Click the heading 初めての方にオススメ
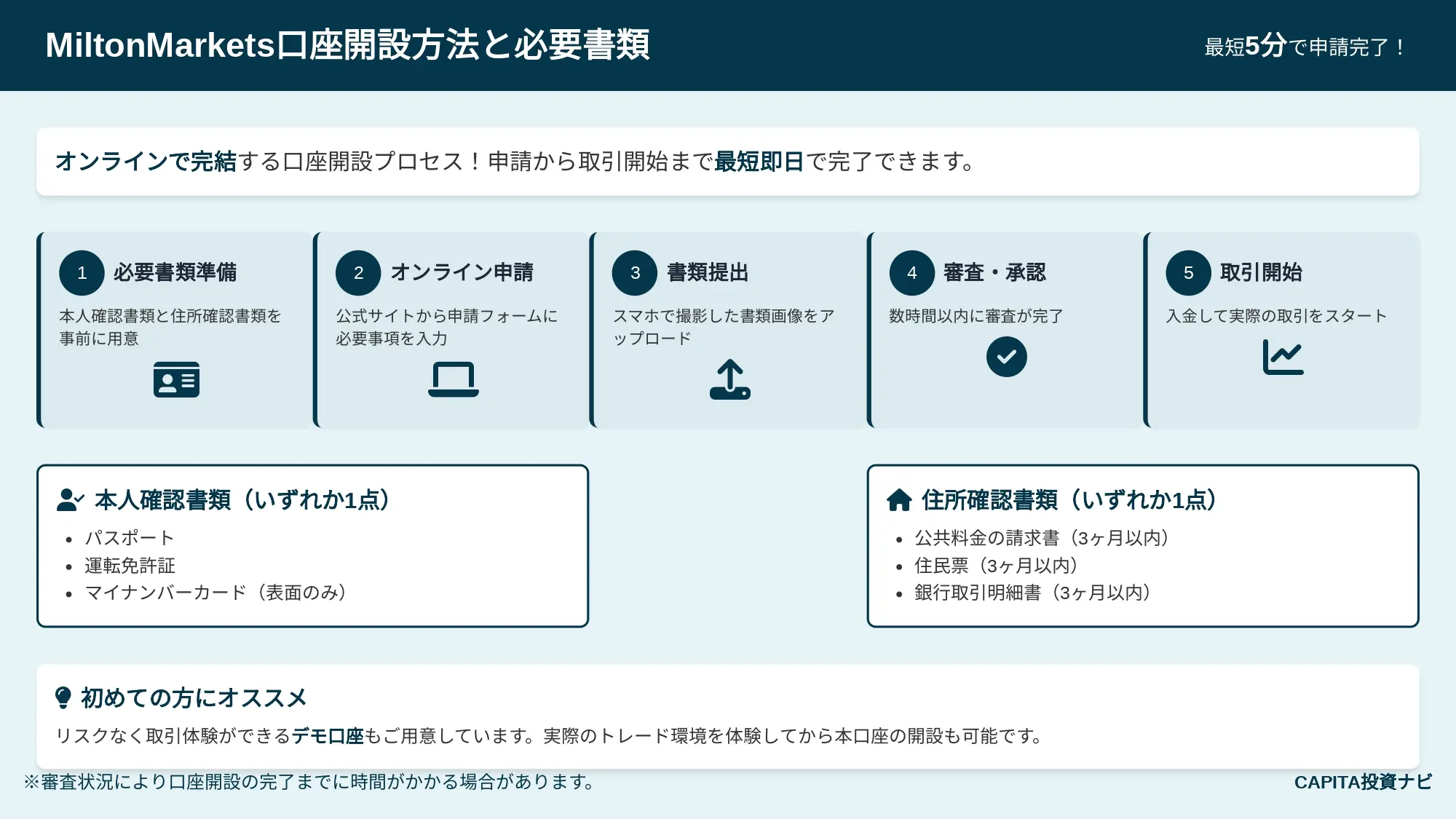This screenshot has height=819, width=1456. pos(194,697)
